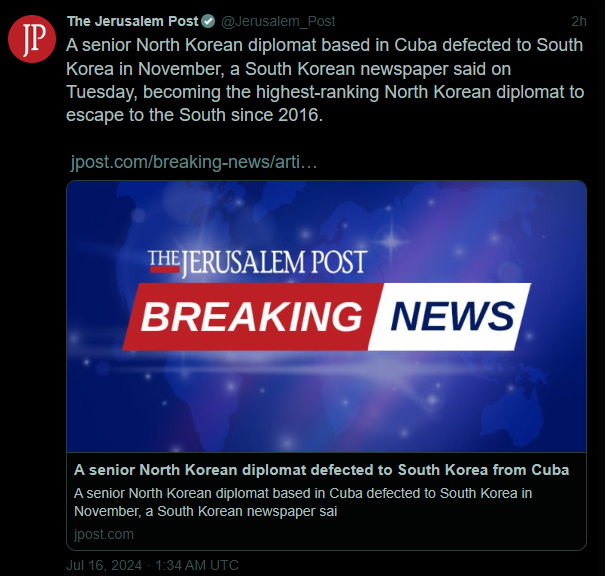The image size is (605, 576).
Task: Click the card description beginning 'A senior North Korean'
Action: point(303,502)
